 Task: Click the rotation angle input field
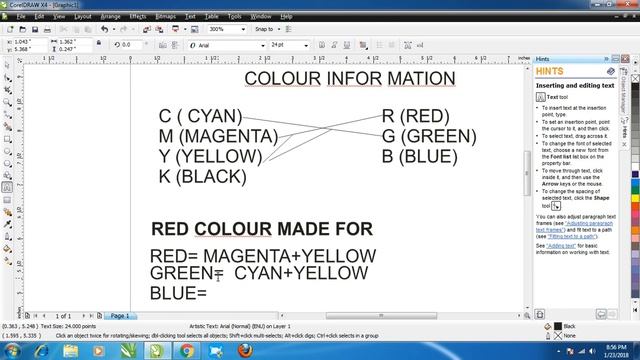[131, 45]
